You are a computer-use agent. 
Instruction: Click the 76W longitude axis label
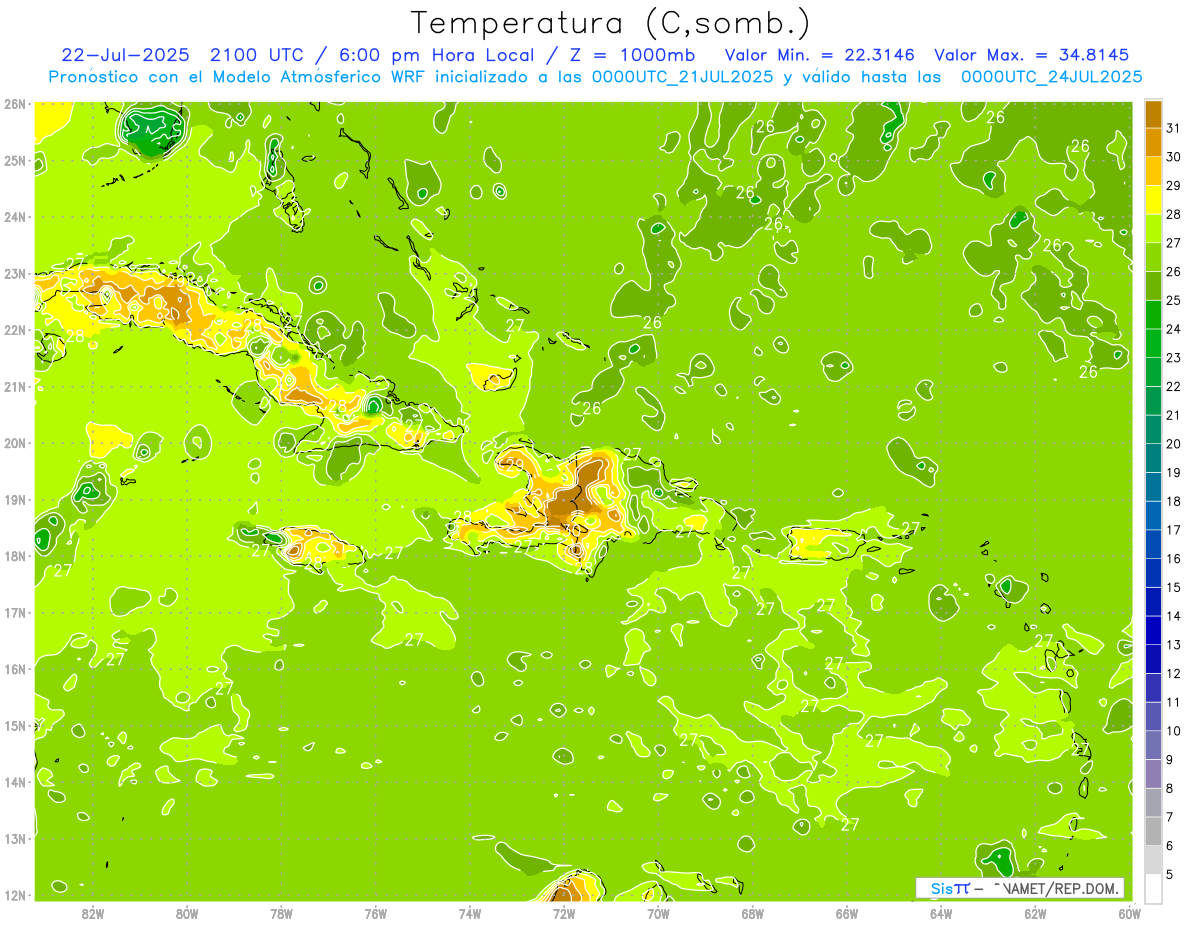tap(375, 913)
